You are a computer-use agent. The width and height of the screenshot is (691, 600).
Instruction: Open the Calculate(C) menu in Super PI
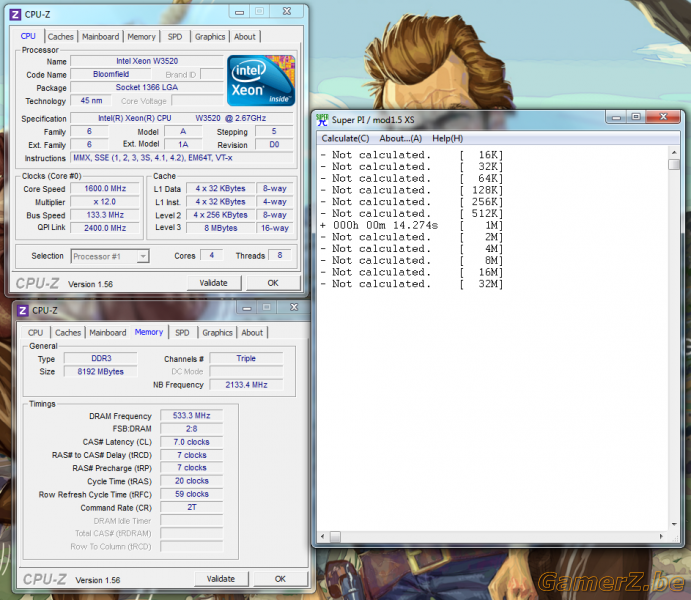click(x=345, y=138)
